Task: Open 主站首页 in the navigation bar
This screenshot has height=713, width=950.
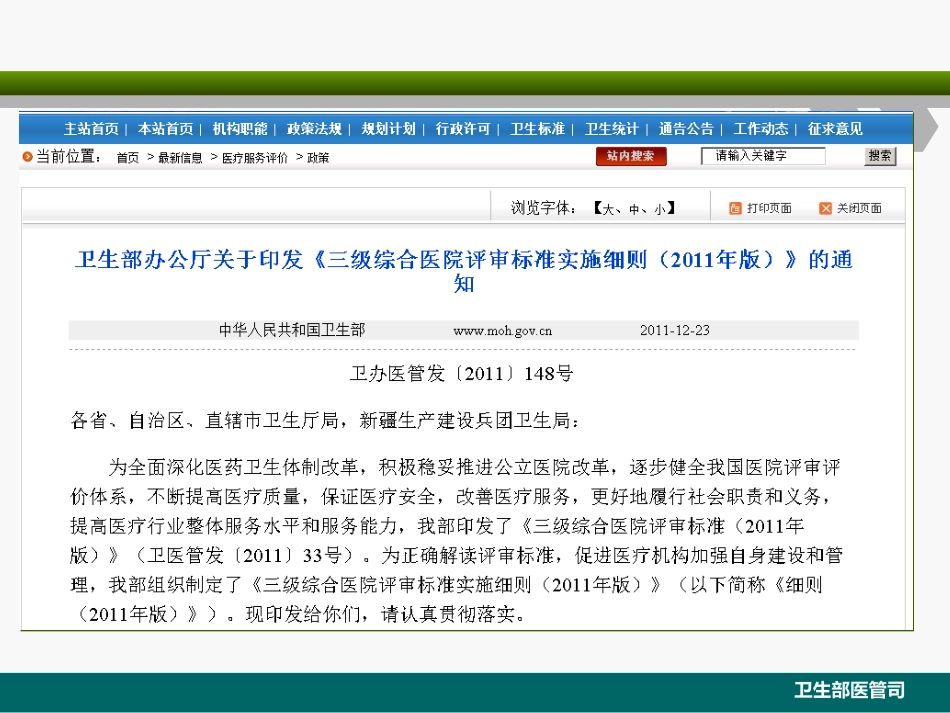Action: pyautogui.click(x=91, y=129)
